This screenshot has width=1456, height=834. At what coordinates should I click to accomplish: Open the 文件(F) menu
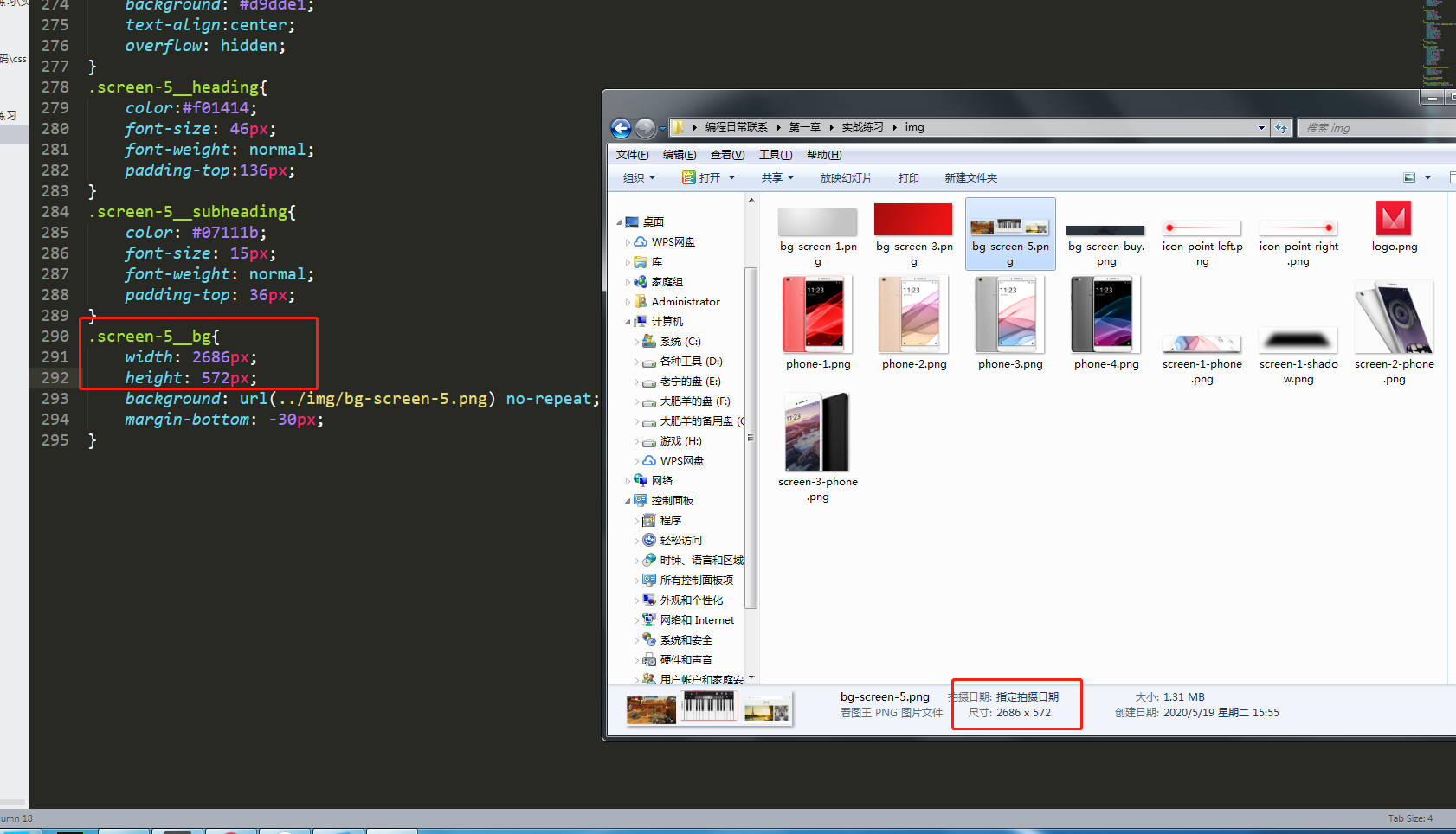pyautogui.click(x=632, y=155)
